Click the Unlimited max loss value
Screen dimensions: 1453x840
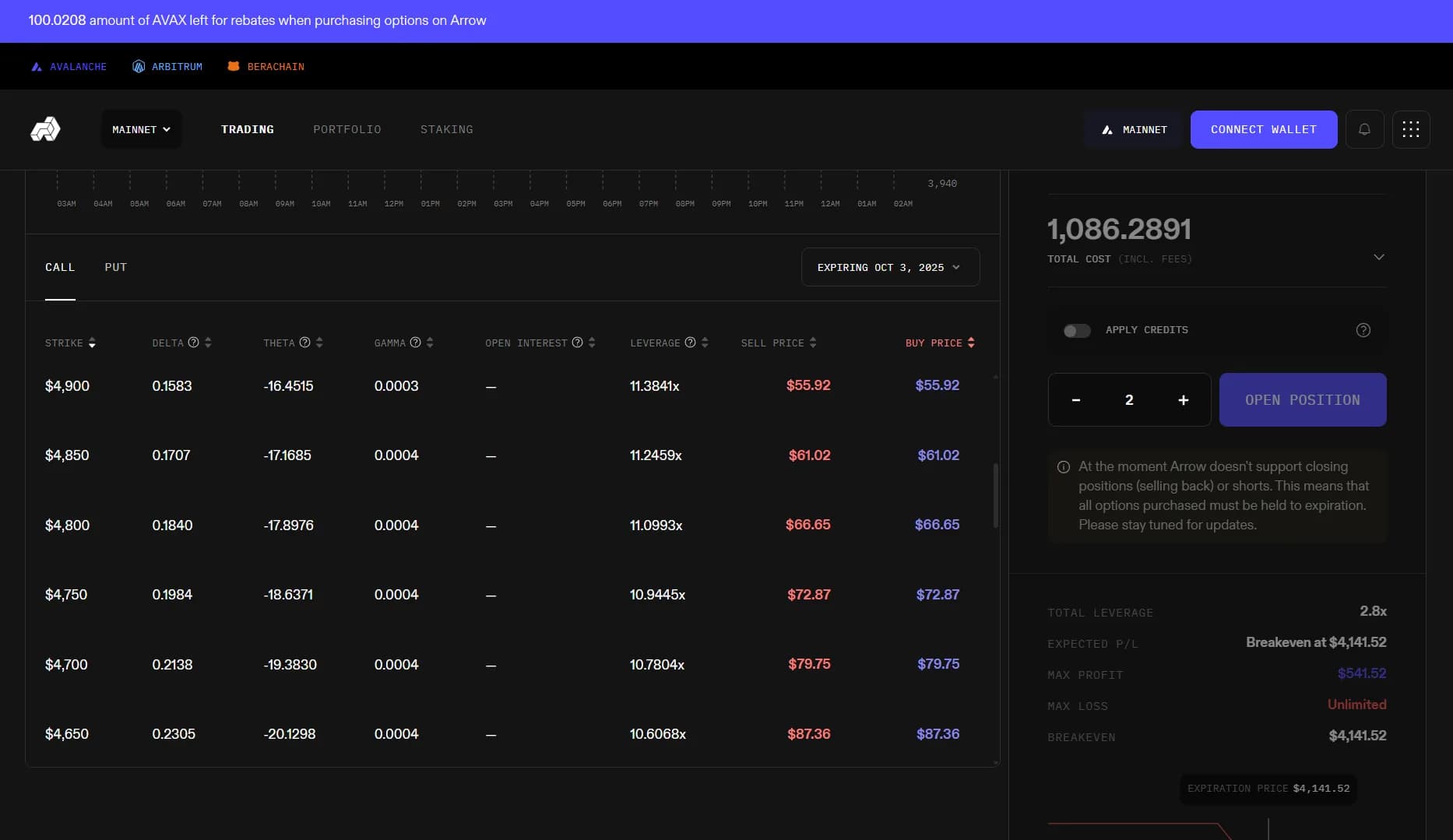tap(1356, 705)
